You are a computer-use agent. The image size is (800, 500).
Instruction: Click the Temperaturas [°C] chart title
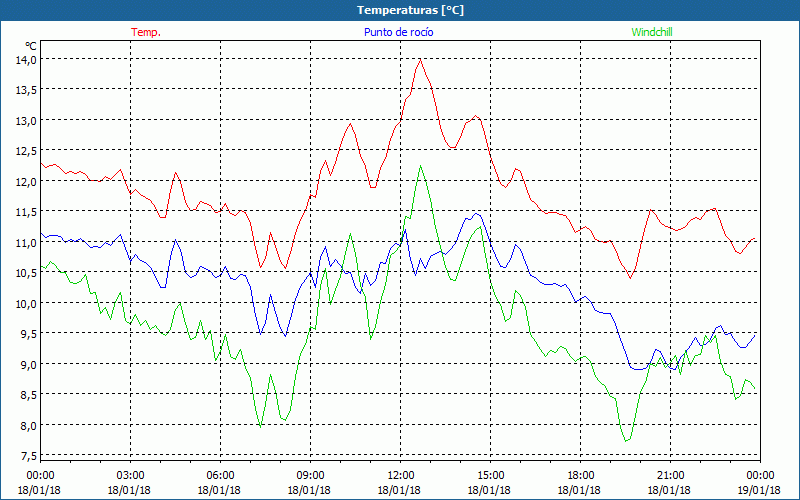[x=410, y=10]
